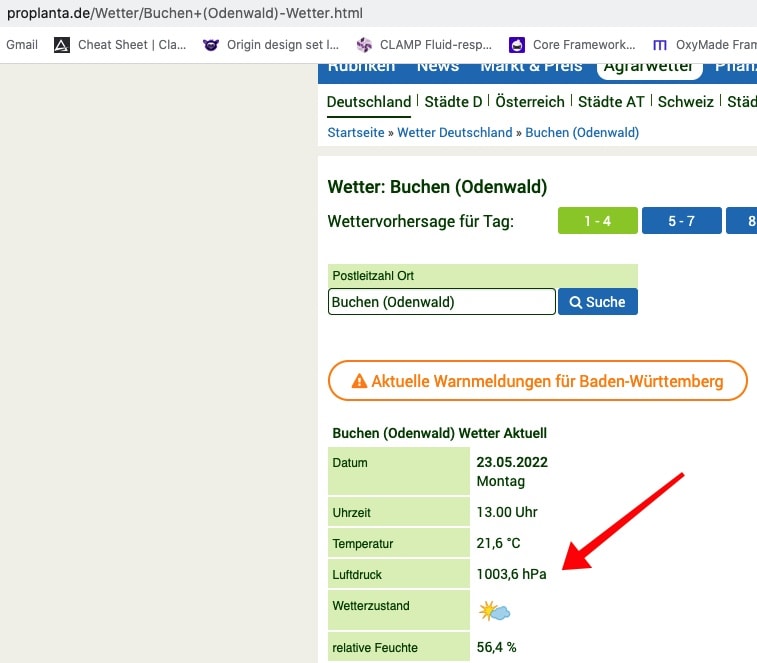
Task: Switch to the Österreich weather section
Action: click(535, 102)
